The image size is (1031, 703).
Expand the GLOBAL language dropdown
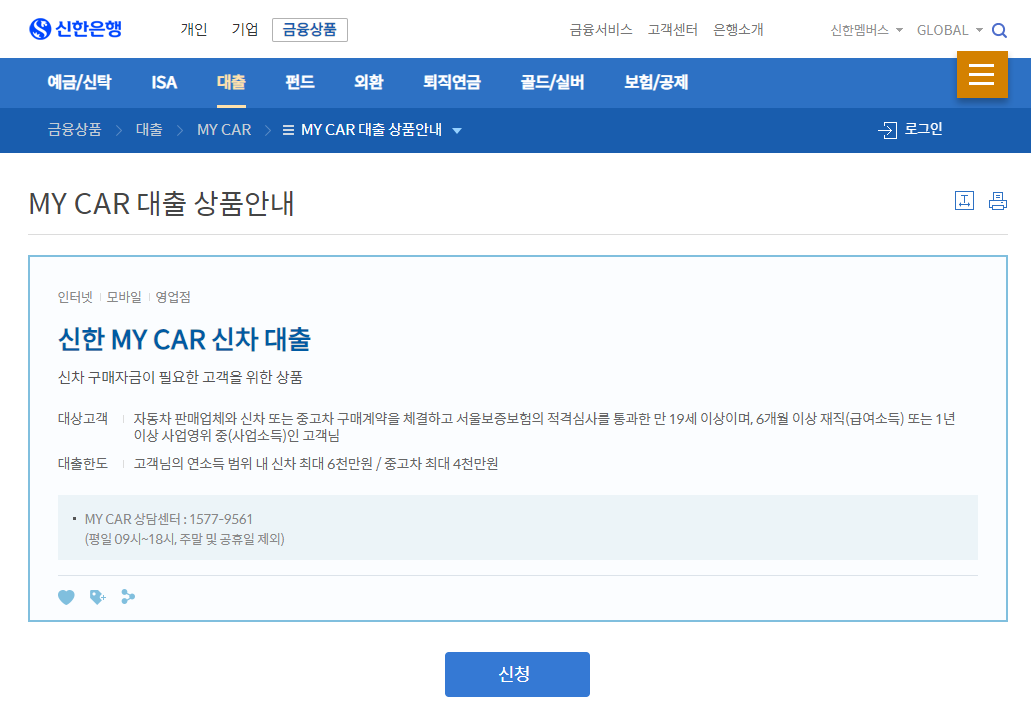click(949, 30)
